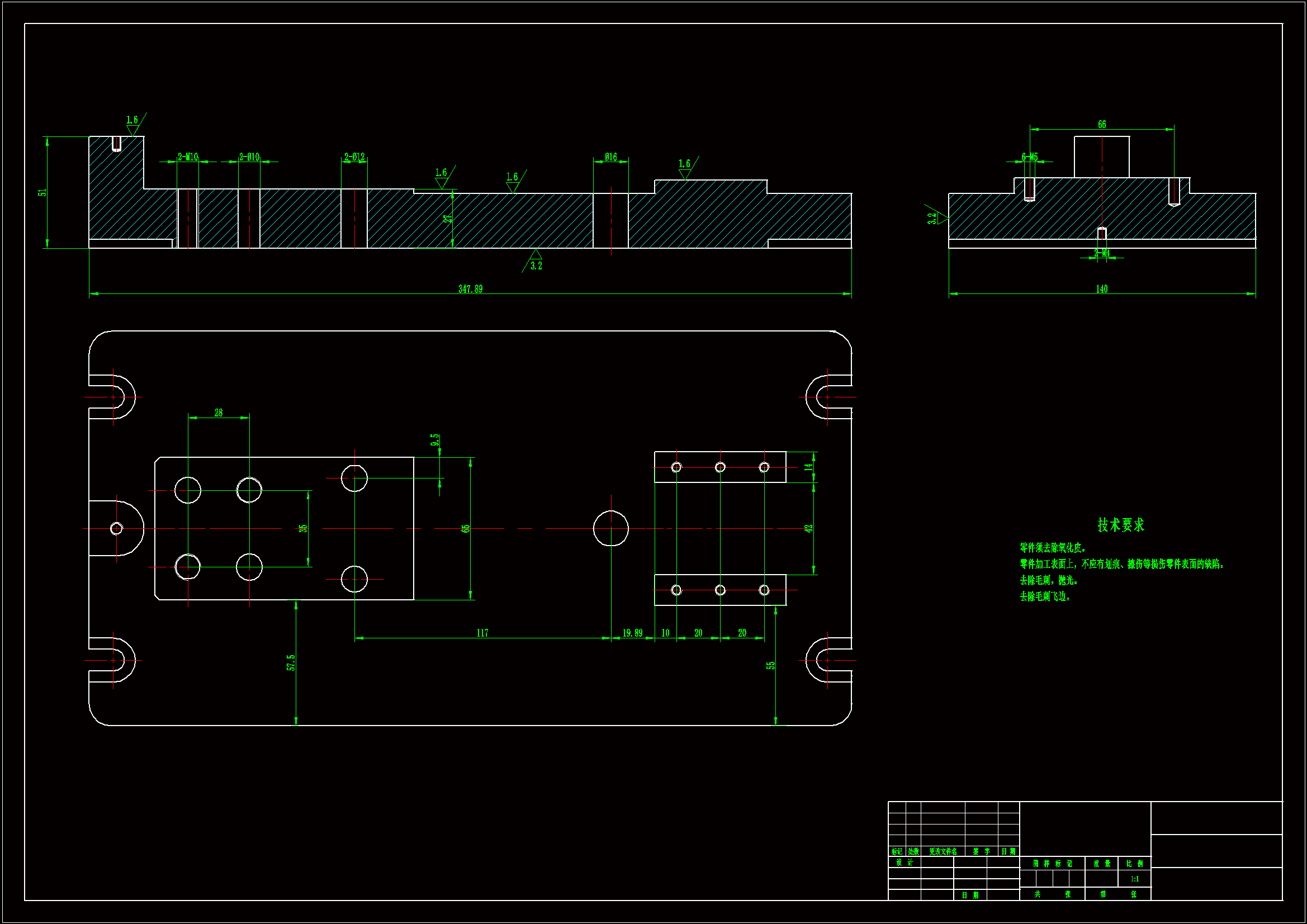Click the 347.89 overall length dimension text
Screen dimensions: 1307x924
click(470, 289)
